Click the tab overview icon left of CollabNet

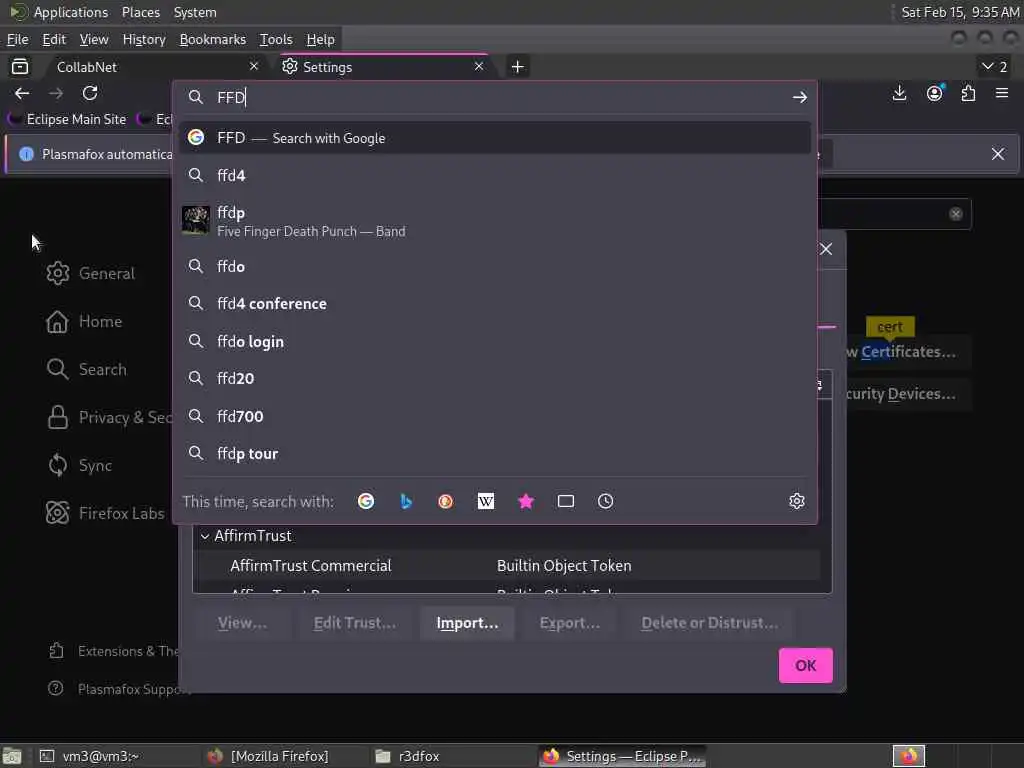click(20, 67)
